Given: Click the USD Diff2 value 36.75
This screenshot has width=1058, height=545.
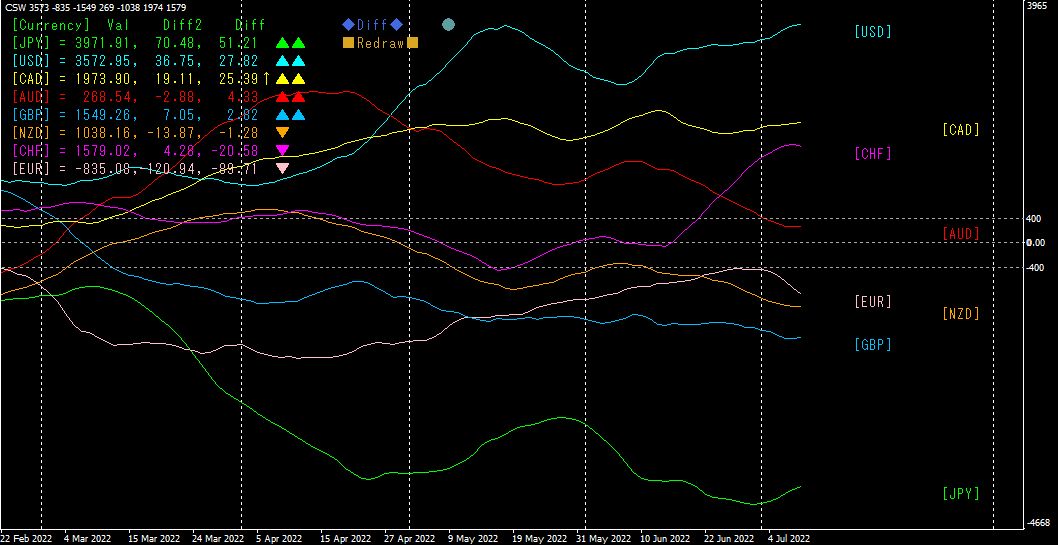Looking at the screenshot, I should click(x=177, y=61).
